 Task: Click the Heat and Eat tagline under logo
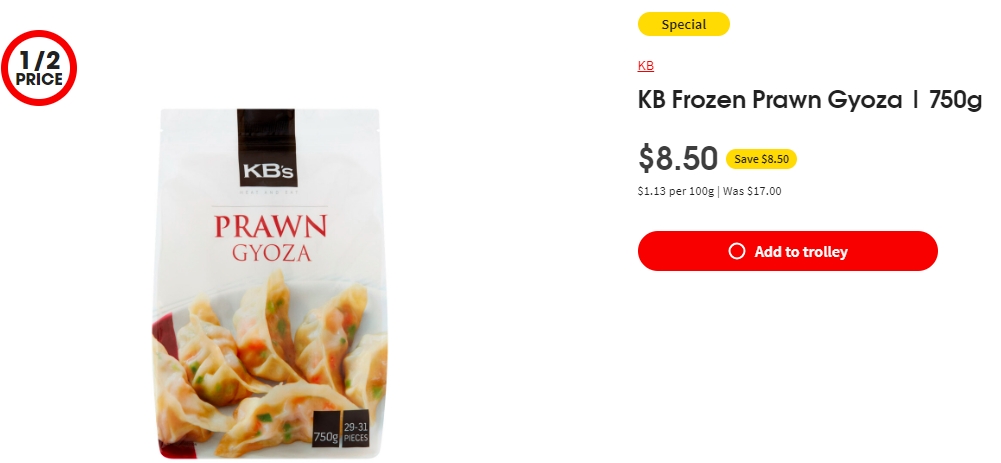(267, 192)
